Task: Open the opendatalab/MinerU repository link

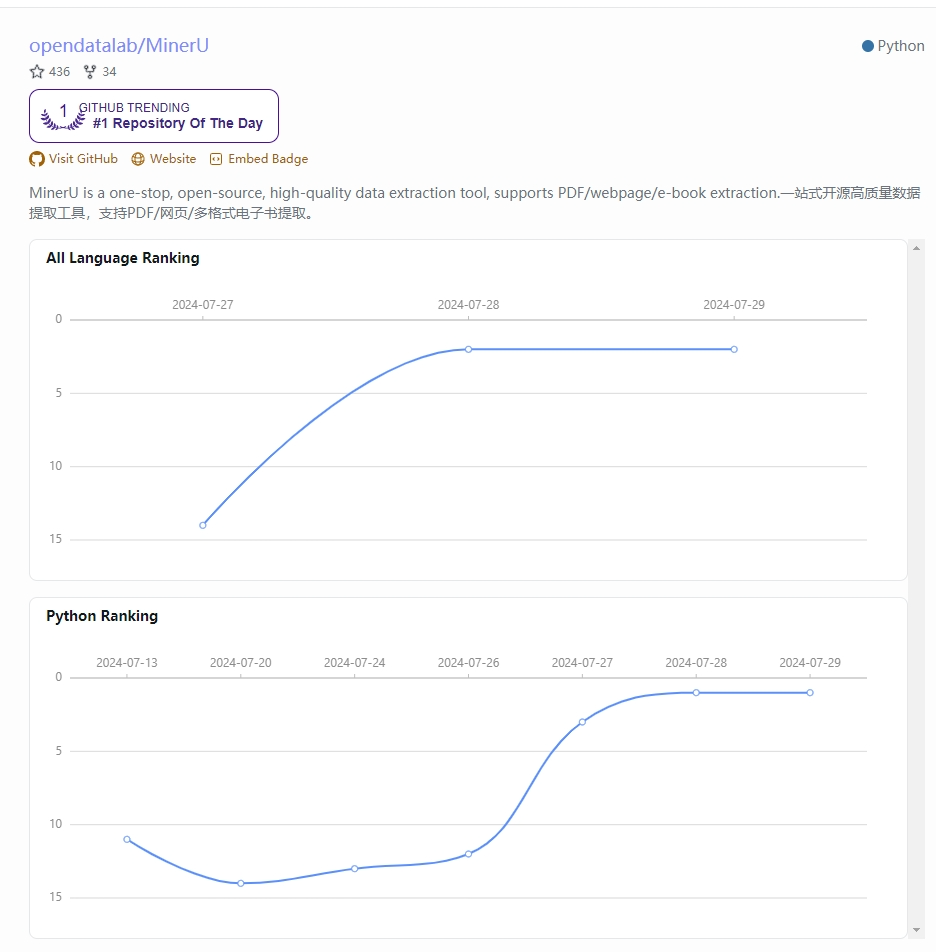Action: coord(120,45)
